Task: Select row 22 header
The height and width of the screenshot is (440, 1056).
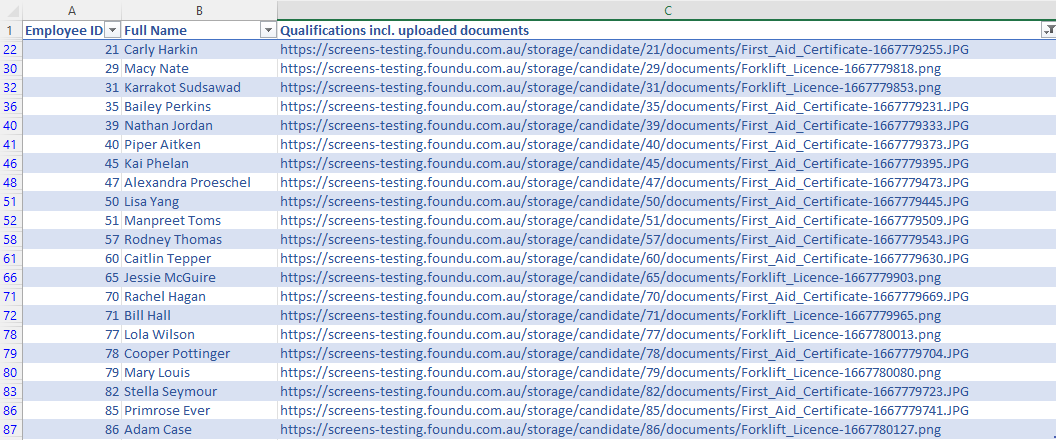Action: click(x=10, y=49)
